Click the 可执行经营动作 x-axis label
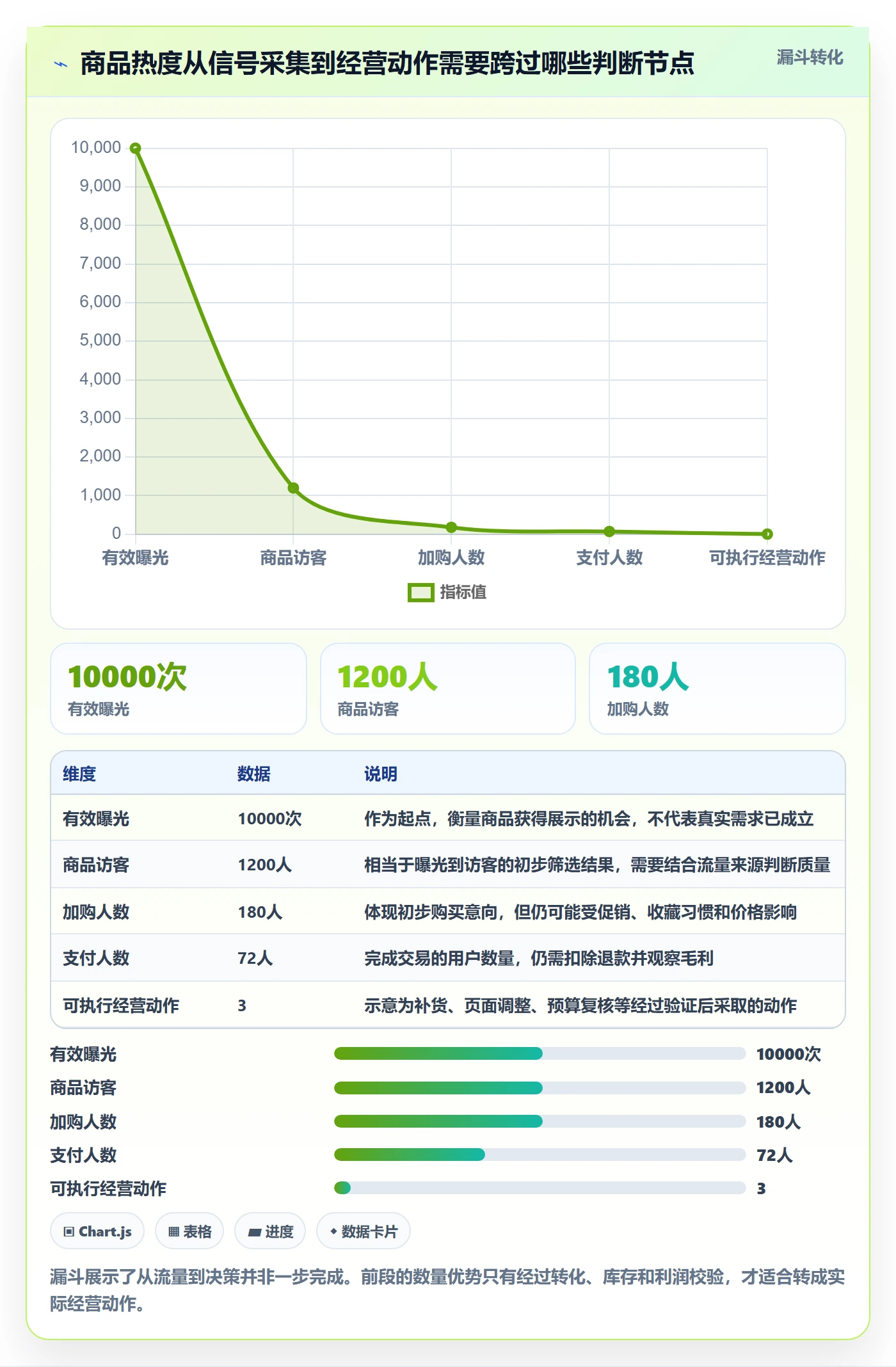The width and height of the screenshot is (896, 1367). 767,557
